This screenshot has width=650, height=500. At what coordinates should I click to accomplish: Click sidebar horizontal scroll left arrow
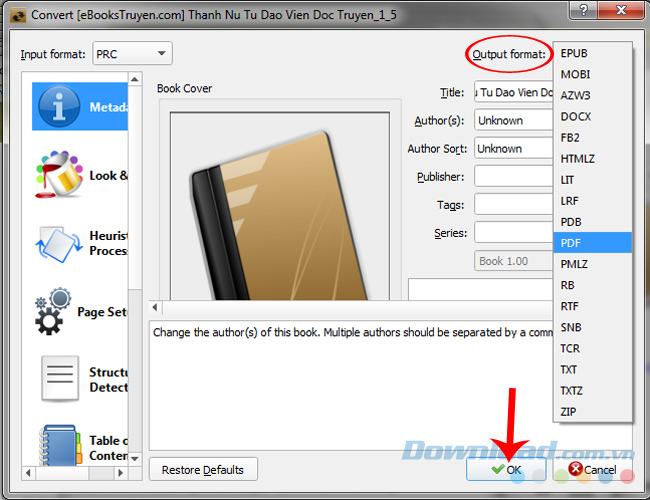(x=28, y=473)
